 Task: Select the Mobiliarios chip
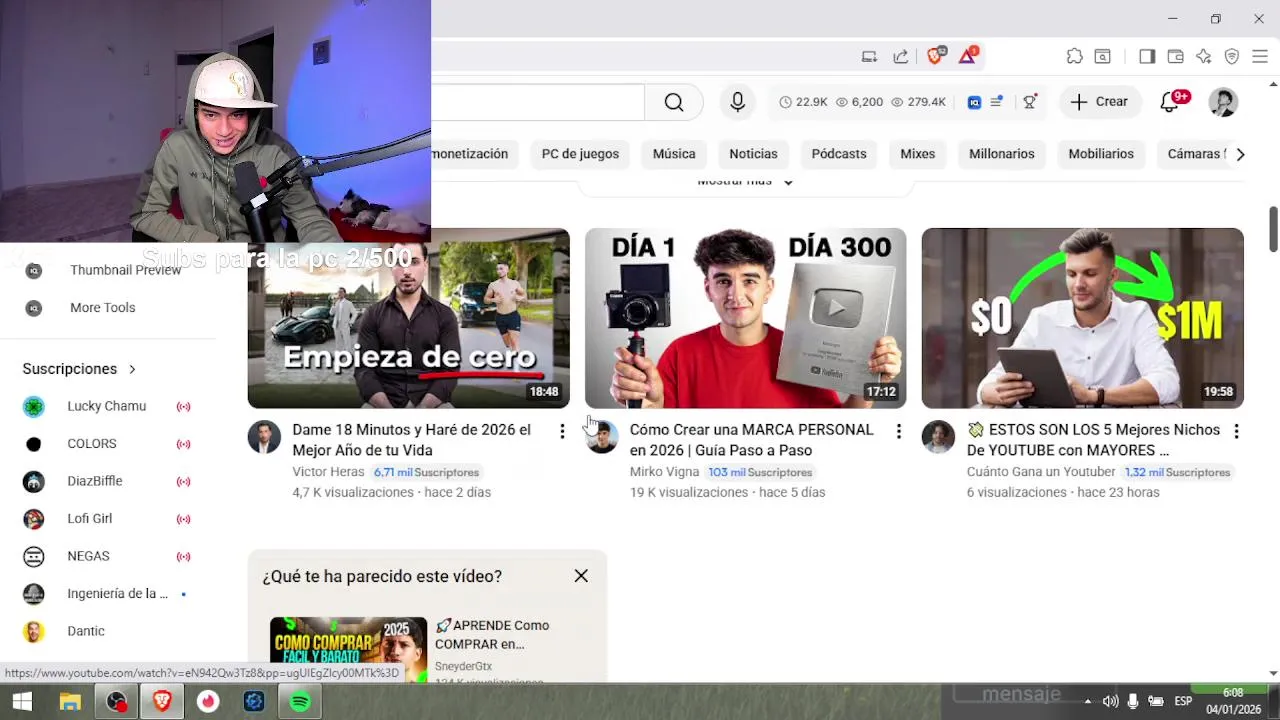(1101, 154)
